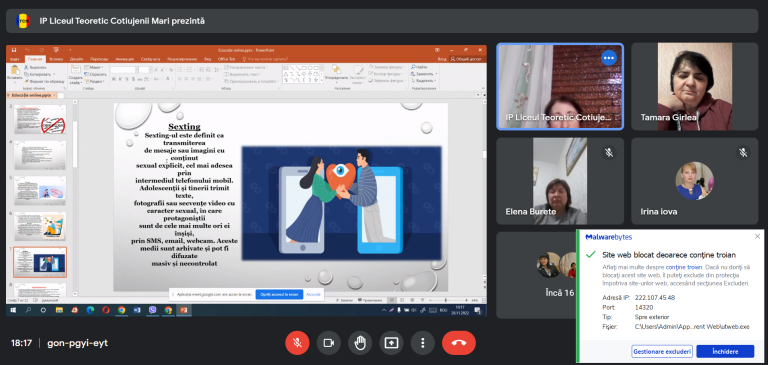Viewport: 768px width, 365px height.
Task: Click the red leave call button
Action: [459, 343]
